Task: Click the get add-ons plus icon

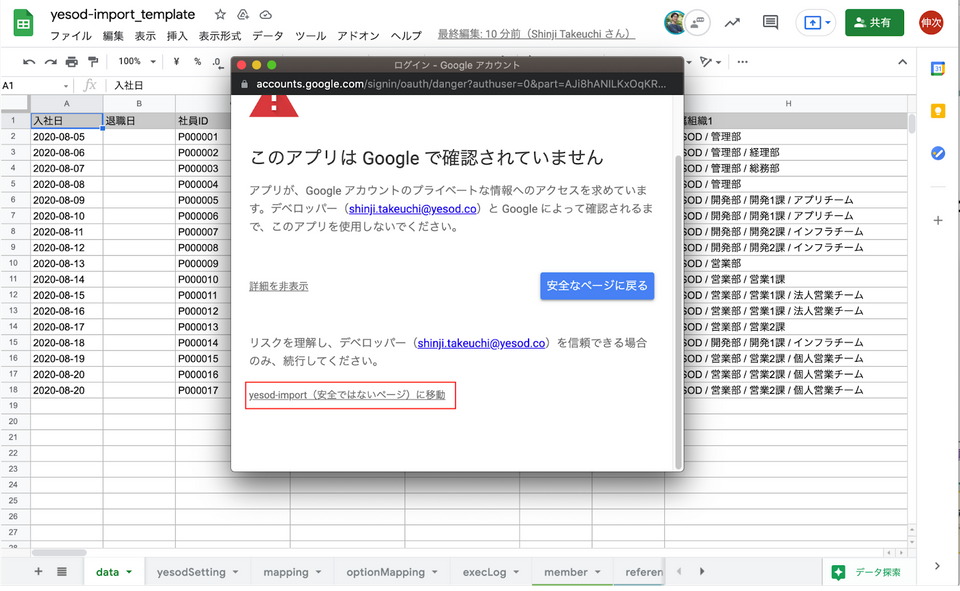Action: (937, 220)
